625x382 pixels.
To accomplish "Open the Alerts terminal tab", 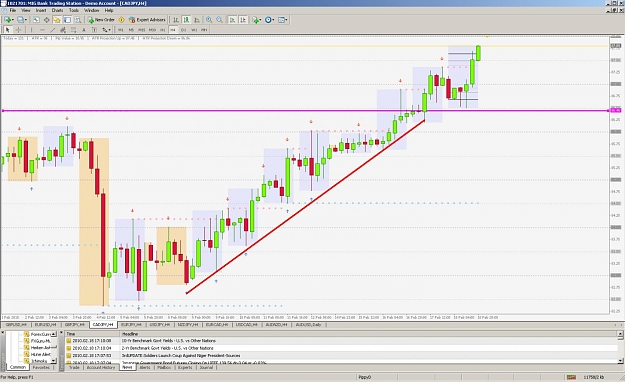I will [x=145, y=368].
